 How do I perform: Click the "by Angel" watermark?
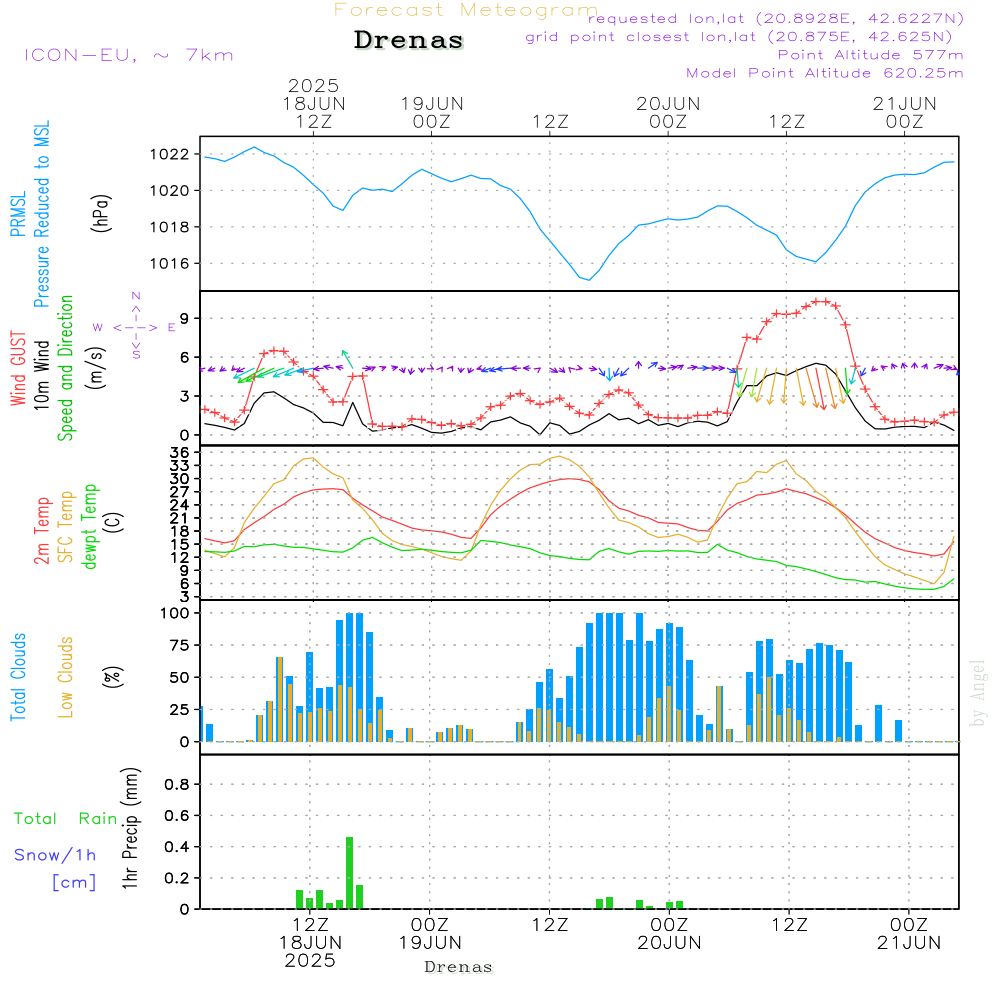(978, 692)
